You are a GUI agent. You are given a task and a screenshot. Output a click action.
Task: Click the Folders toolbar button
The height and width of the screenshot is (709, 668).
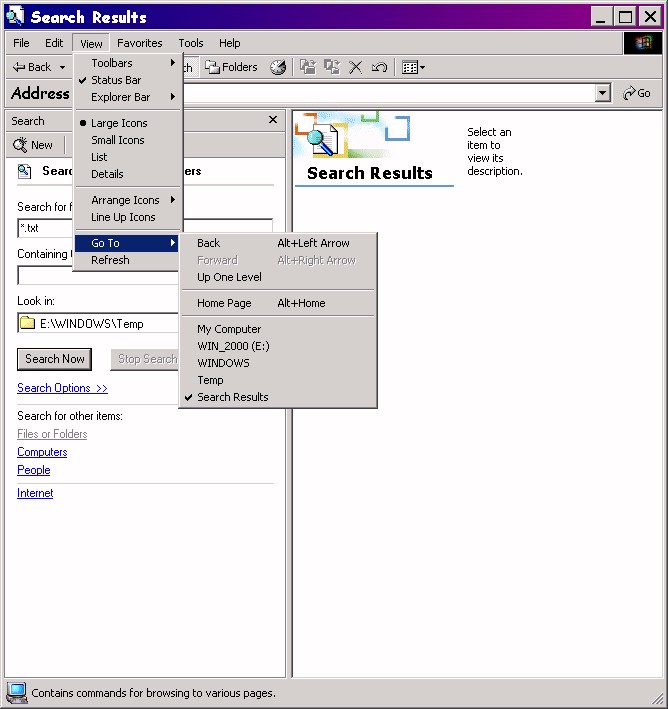coord(231,67)
